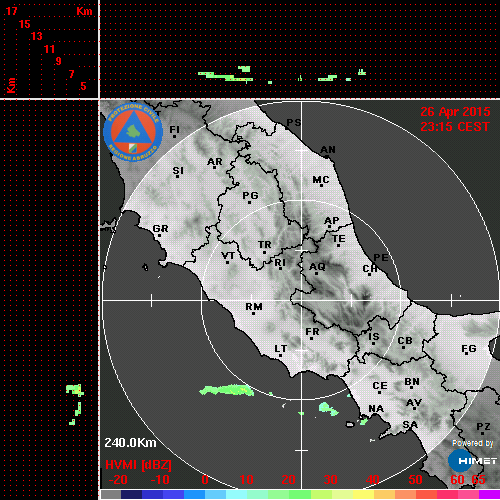The width and height of the screenshot is (500, 500).
Task: Click the PG city marker
Action: 249,202
